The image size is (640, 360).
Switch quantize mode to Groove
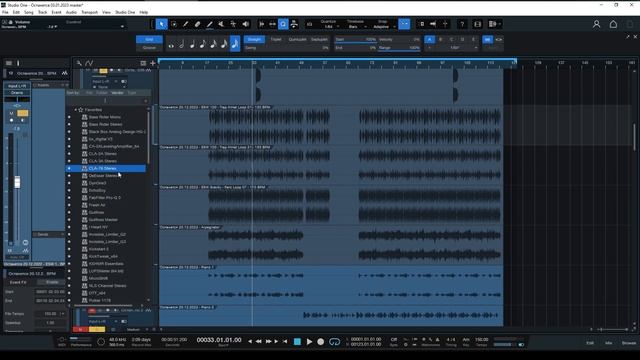(x=149, y=48)
